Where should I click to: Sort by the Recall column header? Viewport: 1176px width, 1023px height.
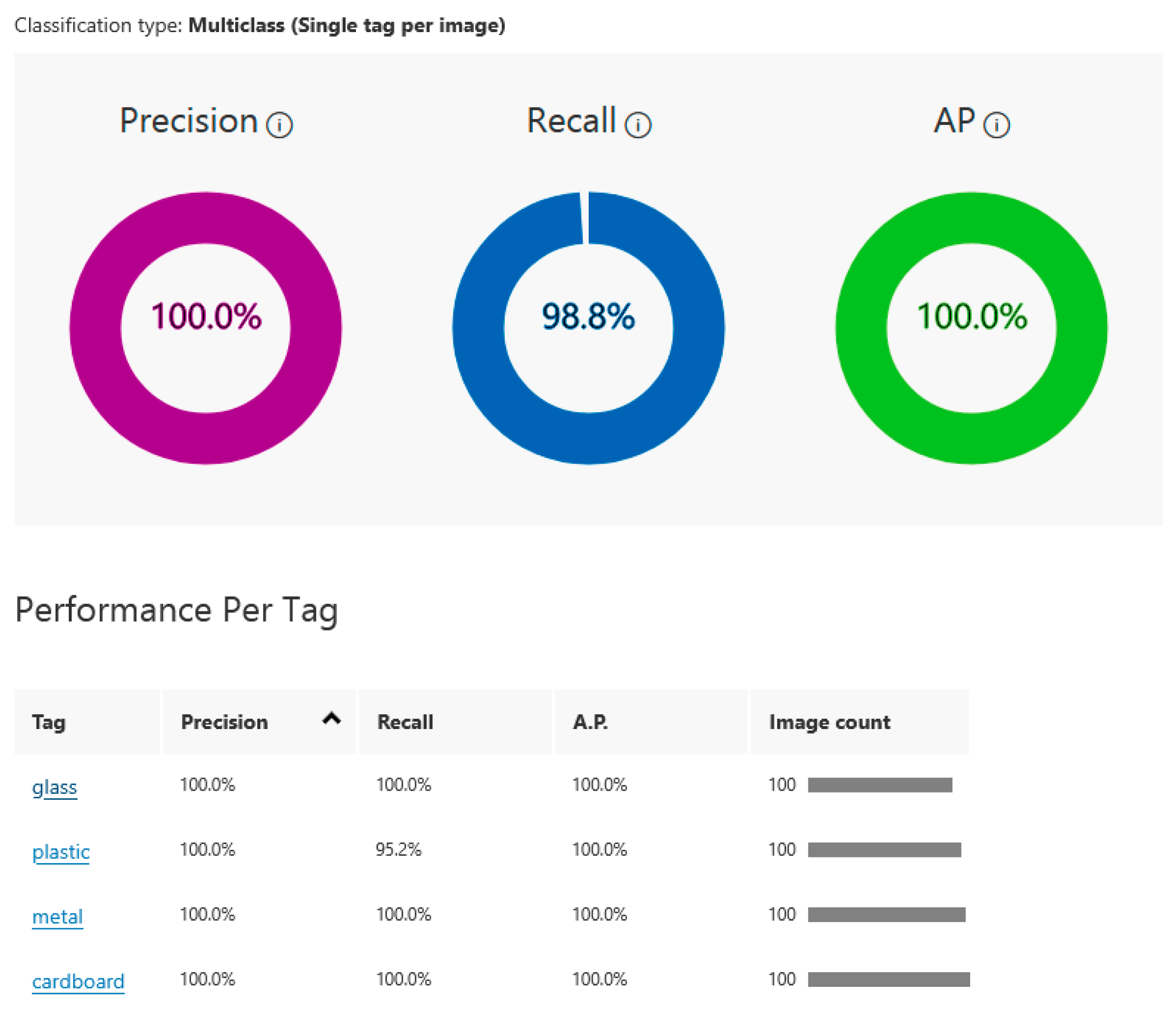[405, 722]
